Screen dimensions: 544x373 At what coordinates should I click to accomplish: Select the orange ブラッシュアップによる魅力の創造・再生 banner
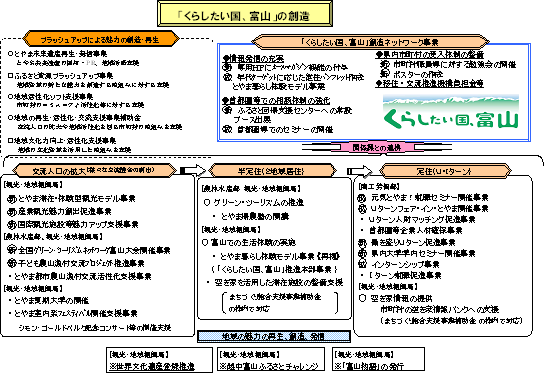(101, 39)
